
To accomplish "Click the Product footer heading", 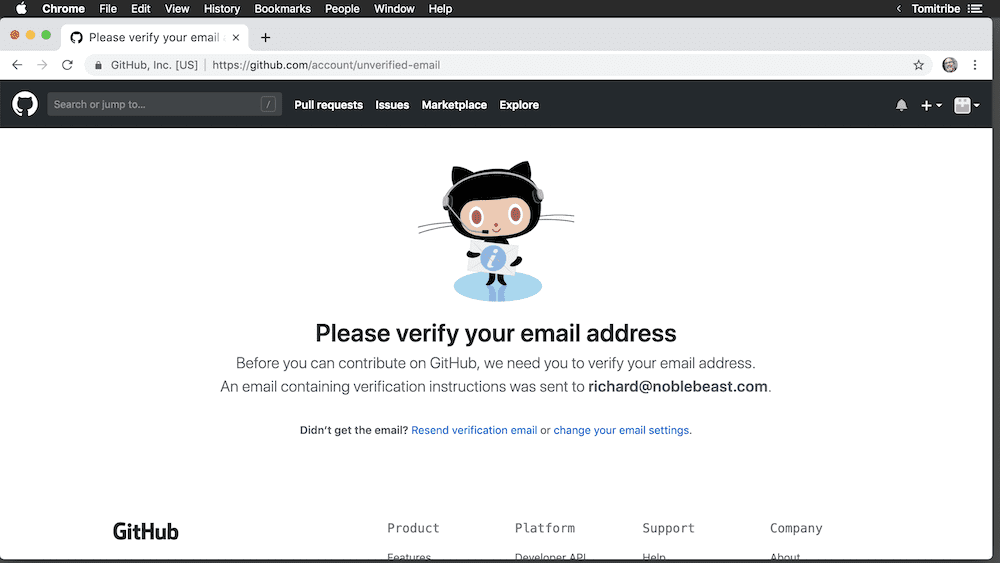I will 413,528.
